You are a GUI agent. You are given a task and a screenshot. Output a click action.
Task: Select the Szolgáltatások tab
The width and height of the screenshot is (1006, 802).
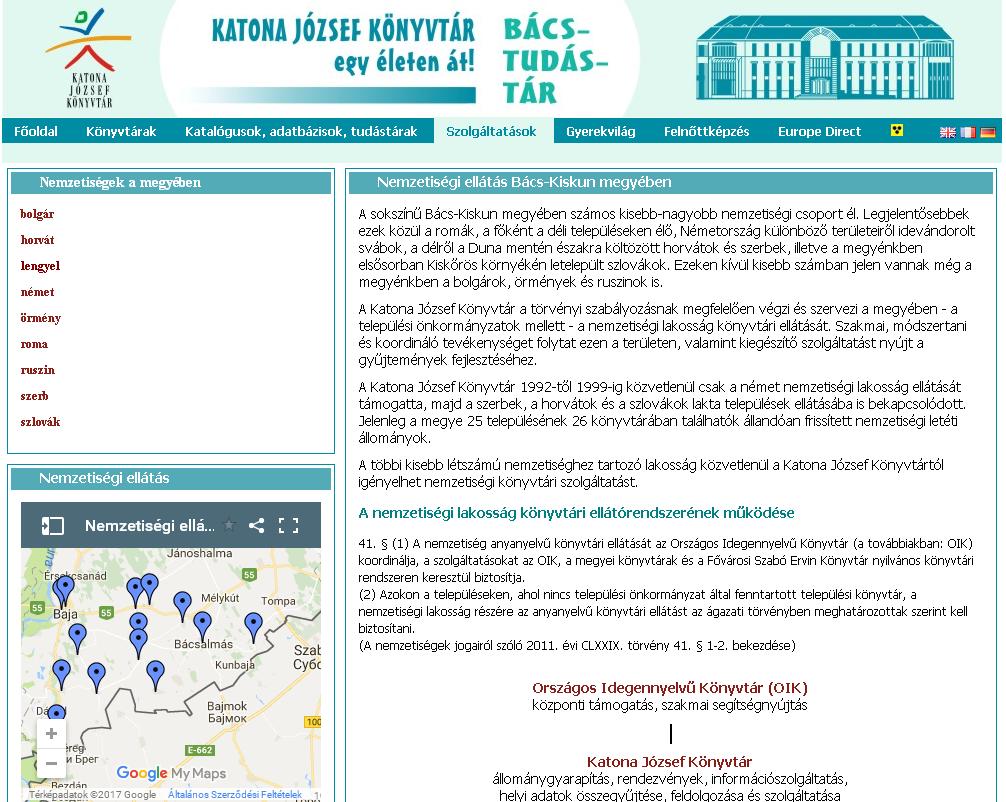click(x=491, y=132)
